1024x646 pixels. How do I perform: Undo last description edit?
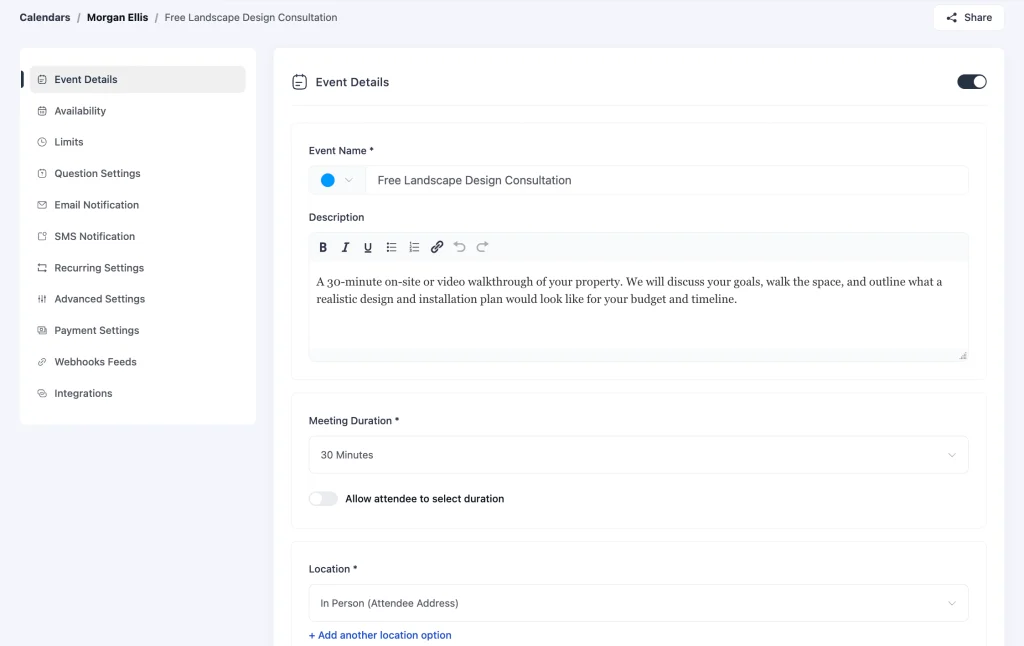pyautogui.click(x=460, y=247)
